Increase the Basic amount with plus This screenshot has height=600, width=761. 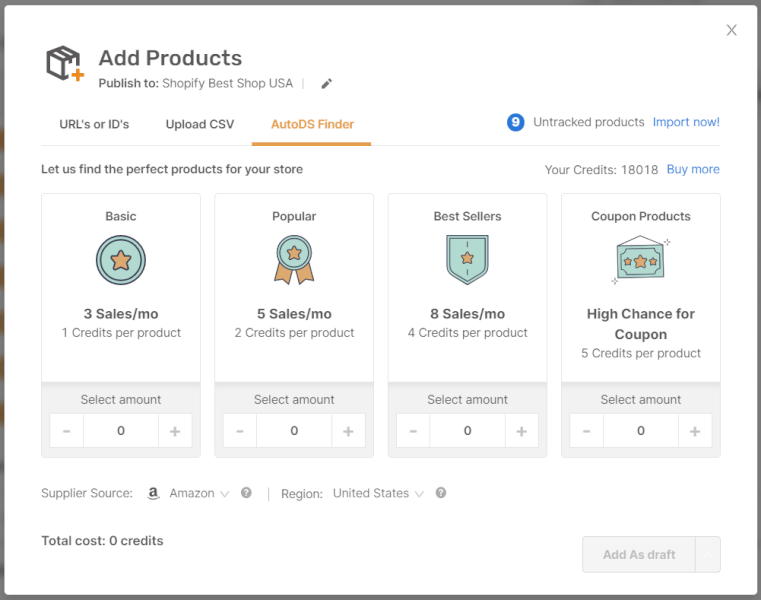[175, 431]
